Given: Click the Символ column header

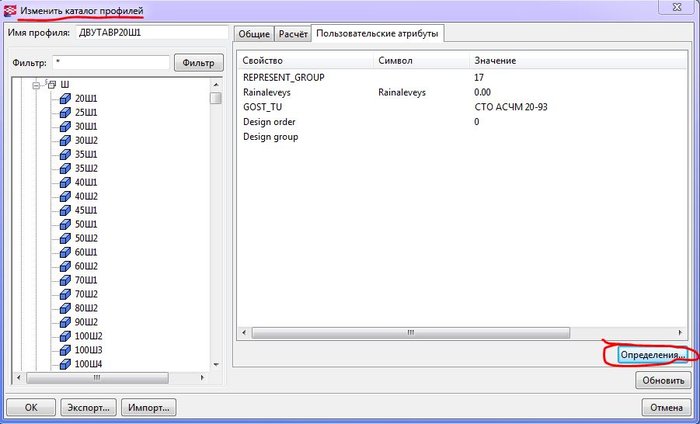Looking at the screenshot, I should [421, 61].
